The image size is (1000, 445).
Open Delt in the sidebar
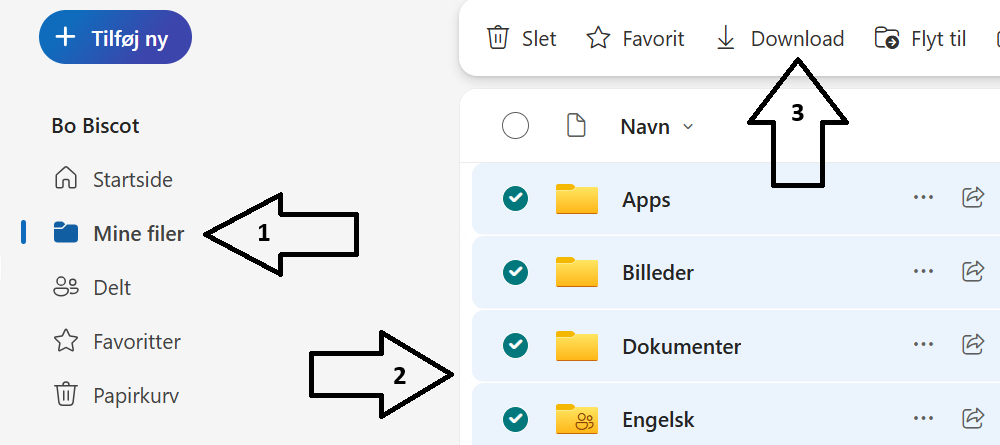pyautogui.click(x=92, y=288)
